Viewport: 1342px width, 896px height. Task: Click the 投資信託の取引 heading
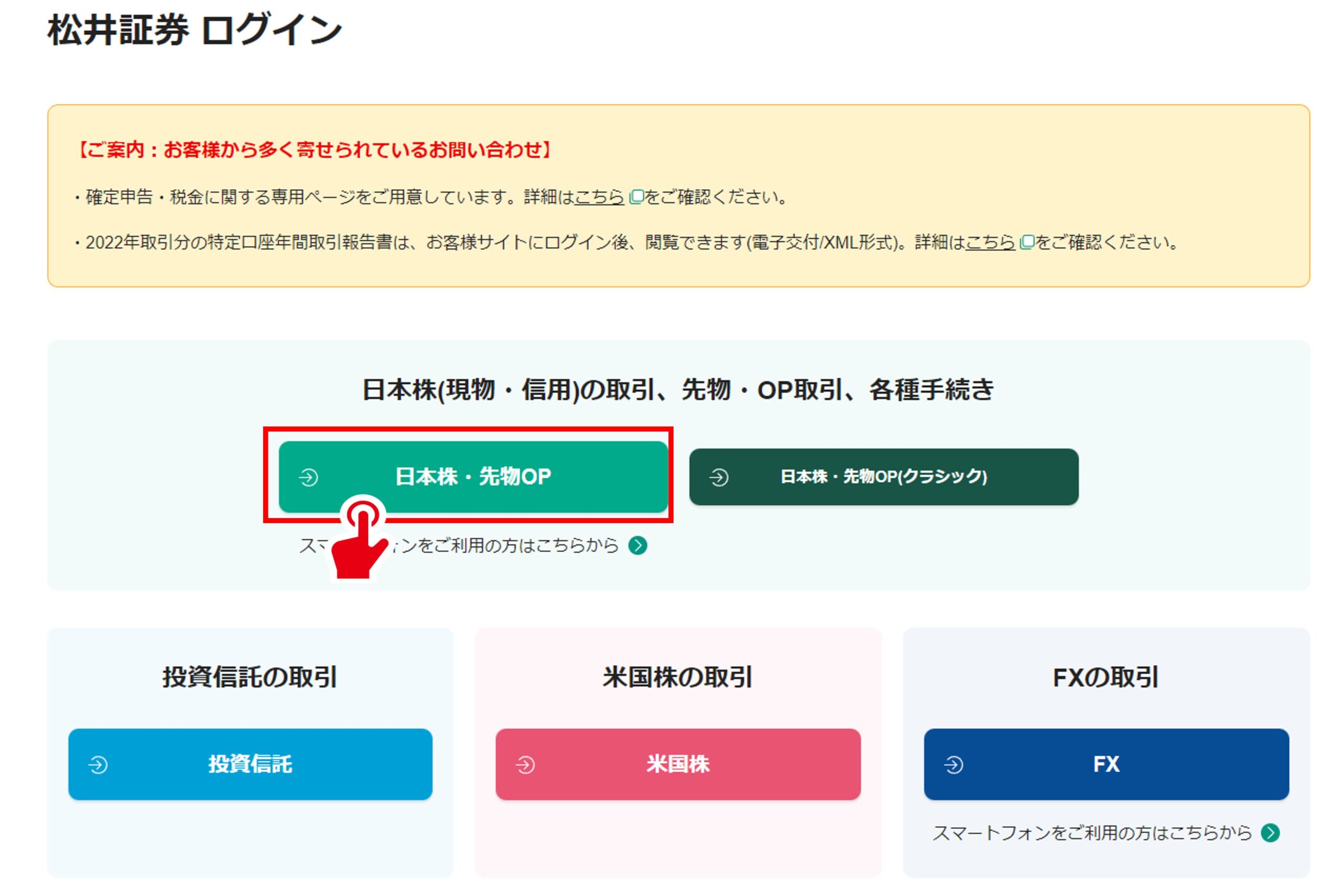point(250,677)
